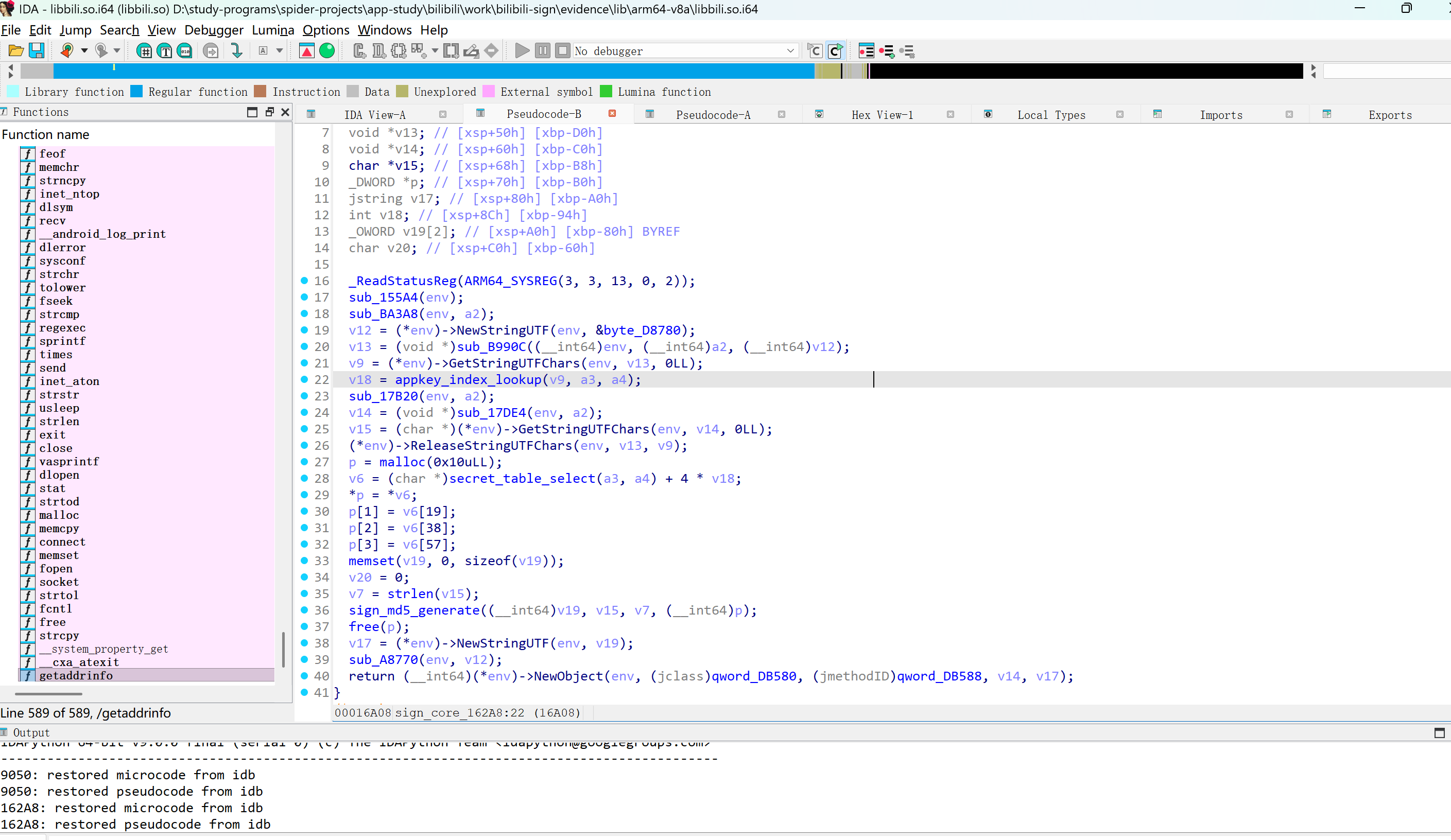
Task: Toggle breakpoint dot on line 40
Action: (x=305, y=676)
